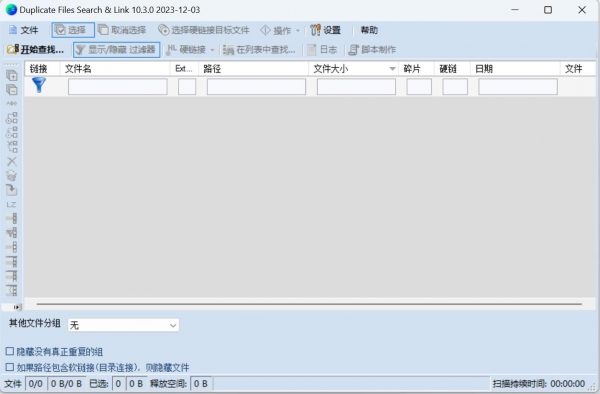Click the 选择 toolbar button
The image size is (600, 394).
click(x=73, y=30)
